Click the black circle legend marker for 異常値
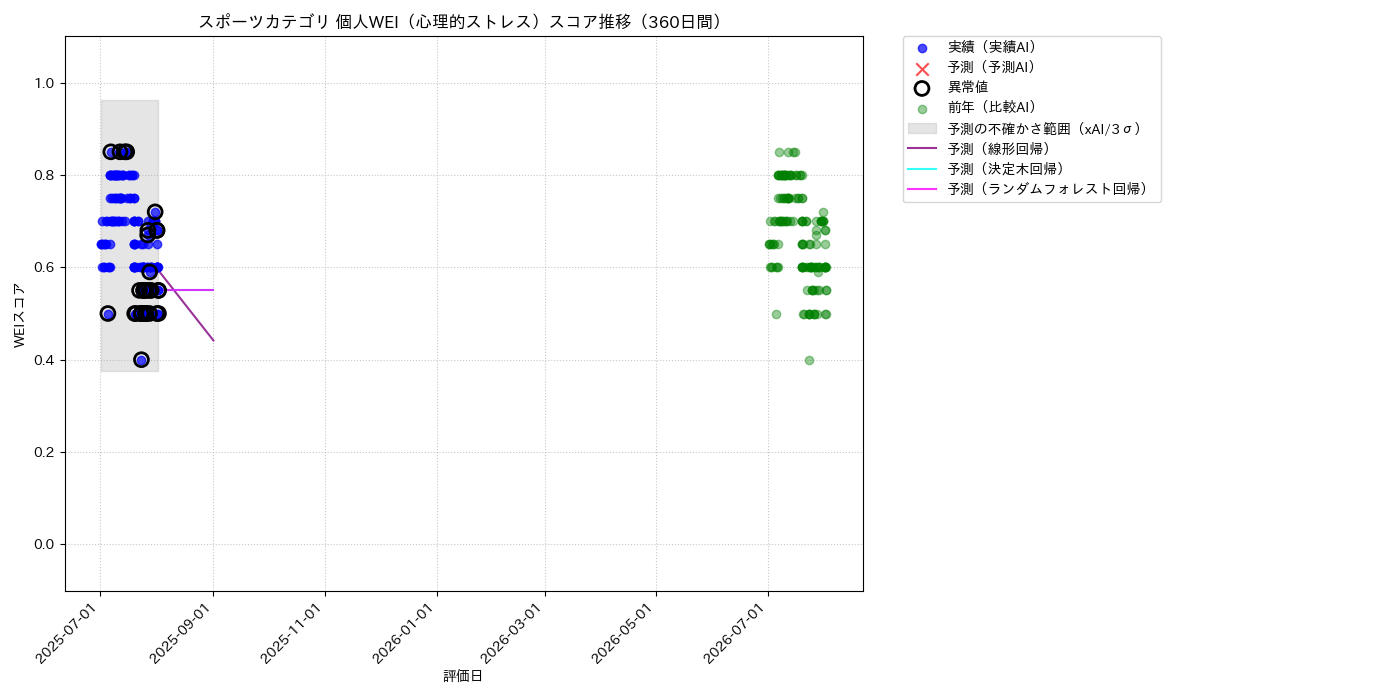 point(922,88)
